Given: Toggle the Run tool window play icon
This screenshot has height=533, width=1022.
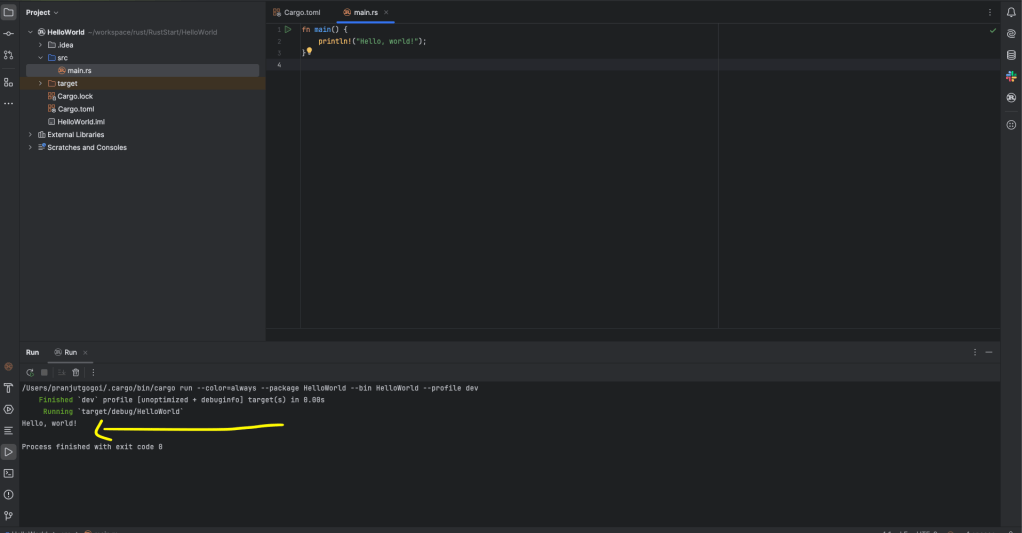Looking at the screenshot, I should coord(8,452).
